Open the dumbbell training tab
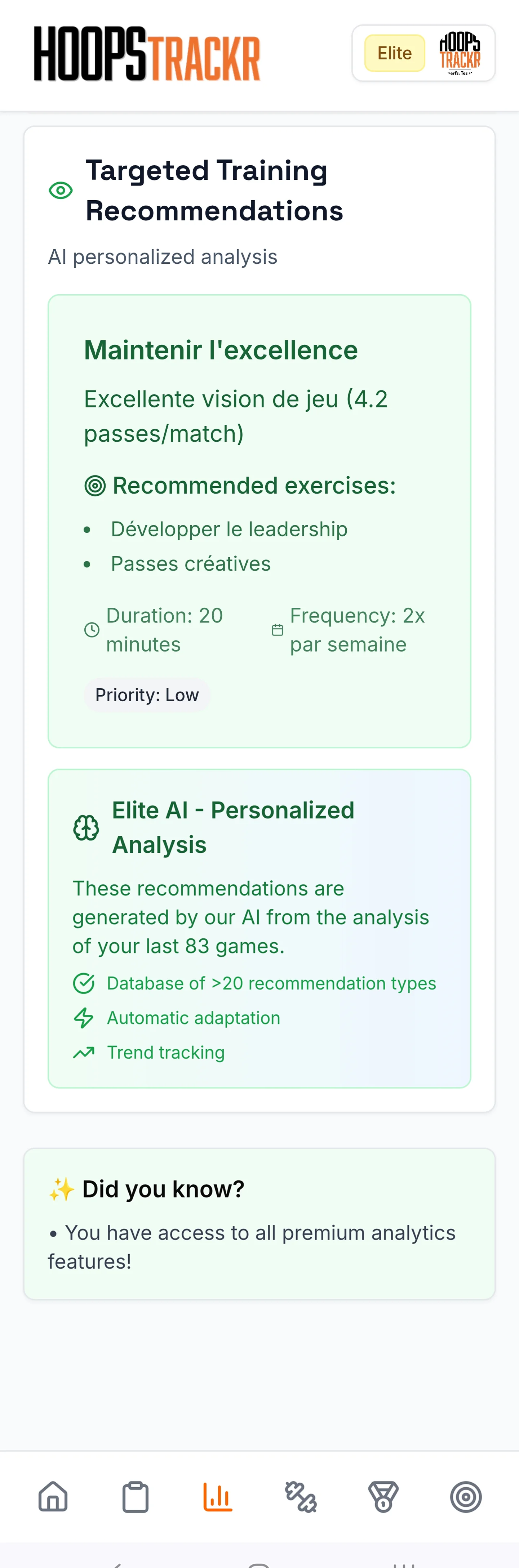The image size is (519, 1568). (300, 1497)
